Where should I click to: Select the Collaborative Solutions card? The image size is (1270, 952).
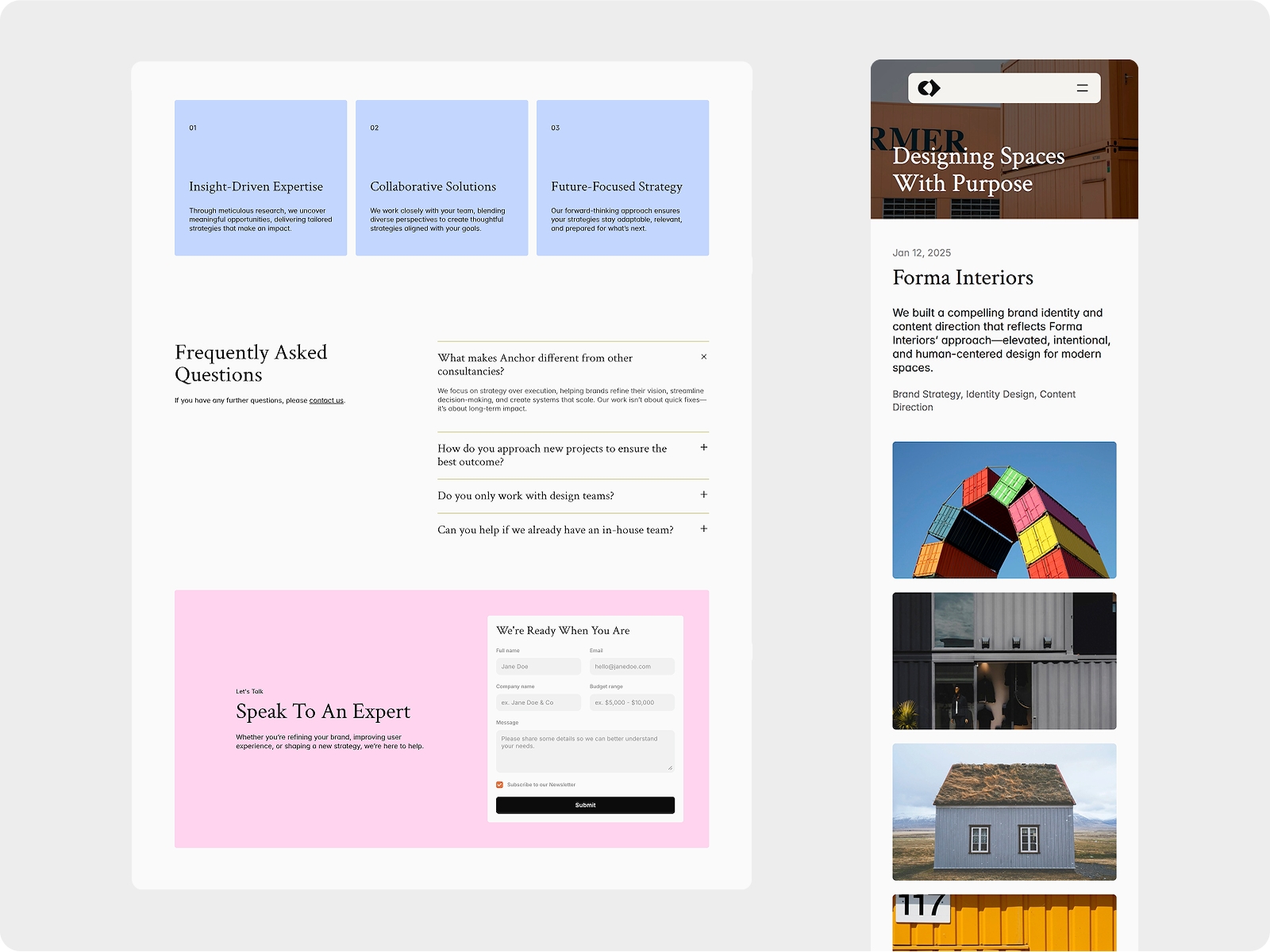click(441, 178)
